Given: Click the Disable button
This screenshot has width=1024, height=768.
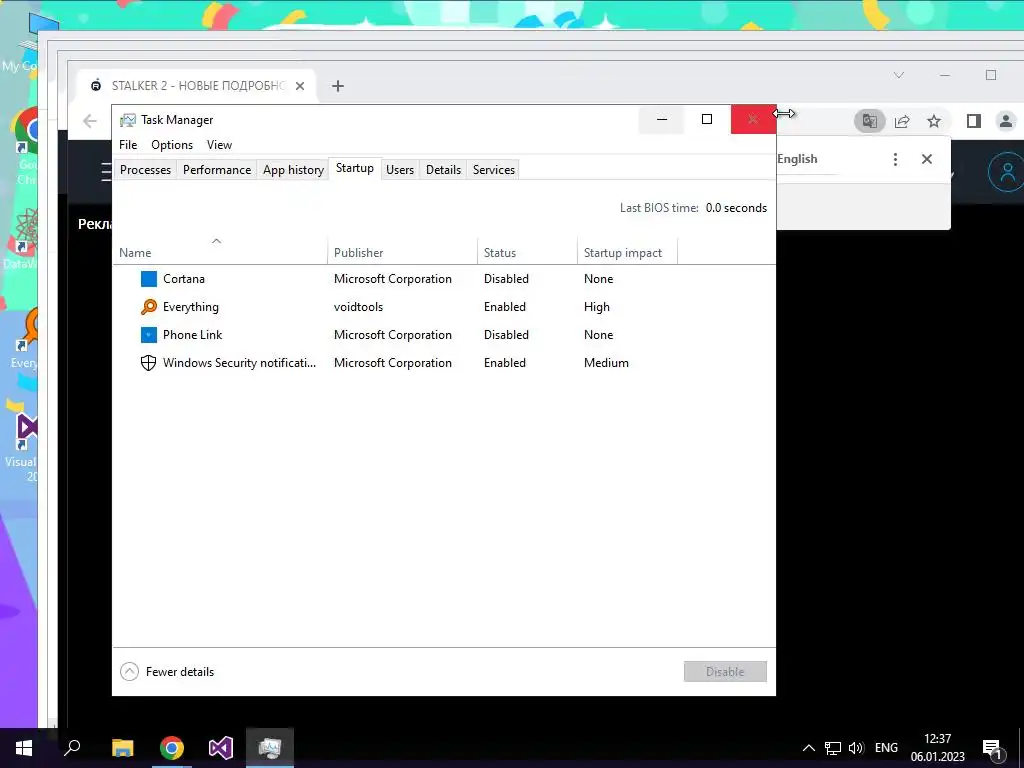Looking at the screenshot, I should click(x=725, y=671).
